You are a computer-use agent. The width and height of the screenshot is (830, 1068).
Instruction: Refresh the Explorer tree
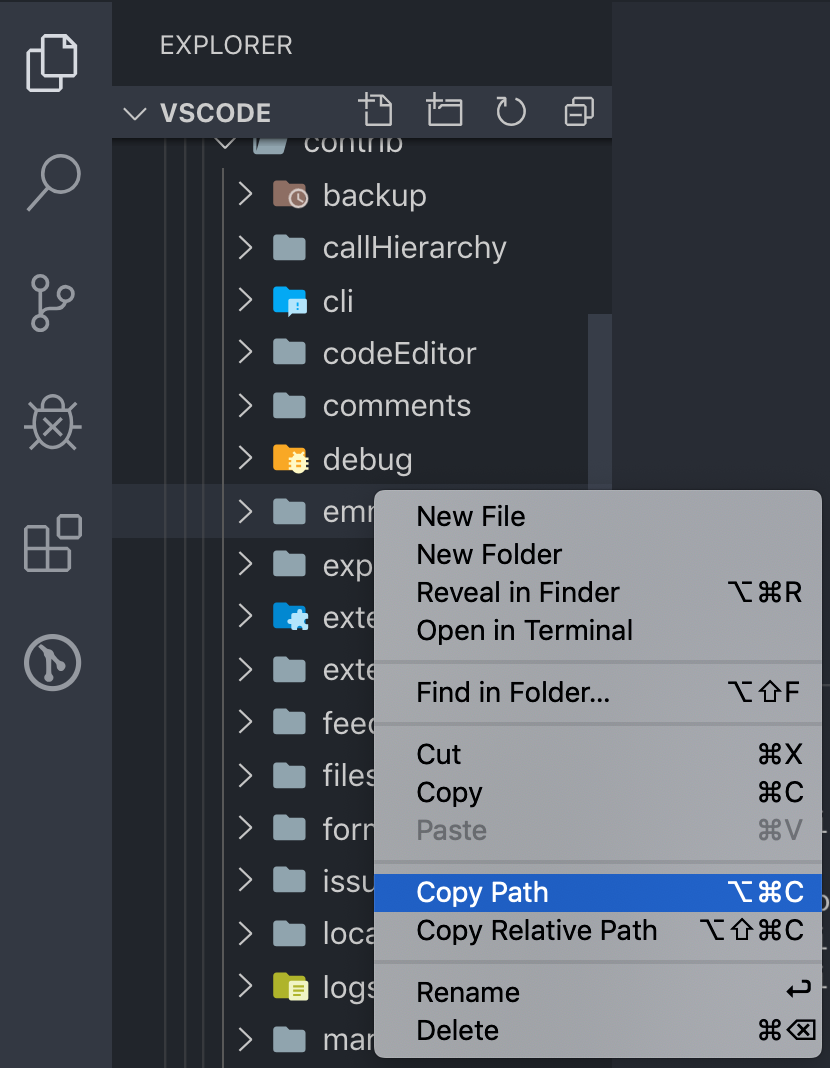point(511,111)
